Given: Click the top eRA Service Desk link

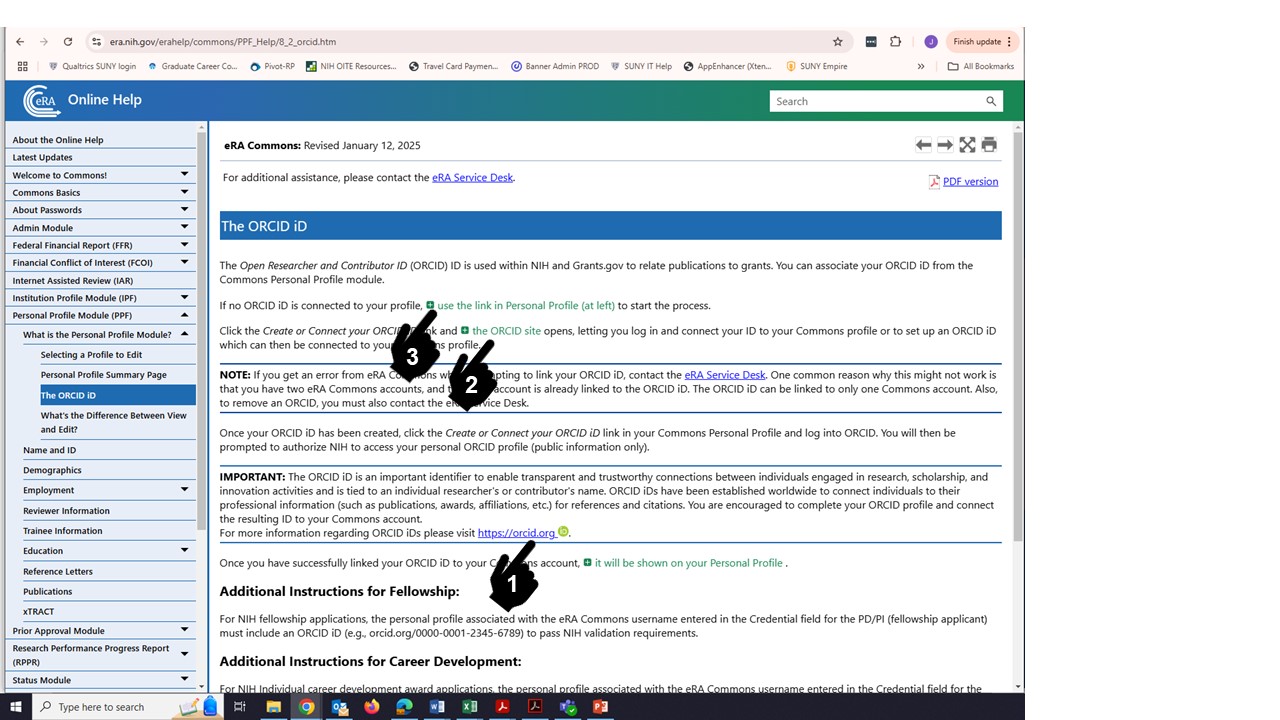Looking at the screenshot, I should (472, 178).
